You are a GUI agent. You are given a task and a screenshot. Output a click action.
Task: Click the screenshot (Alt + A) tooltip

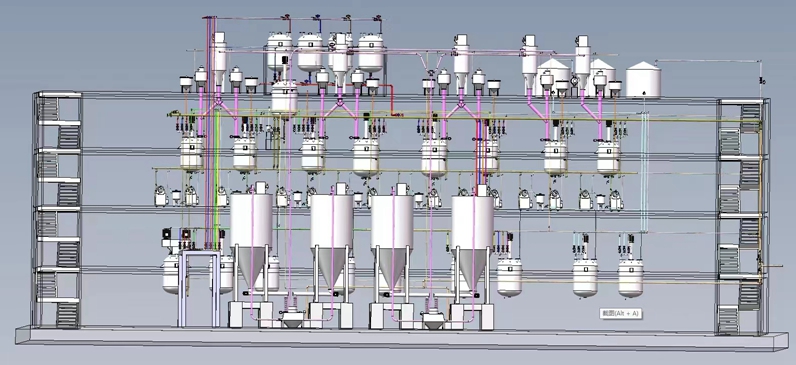click(620, 314)
